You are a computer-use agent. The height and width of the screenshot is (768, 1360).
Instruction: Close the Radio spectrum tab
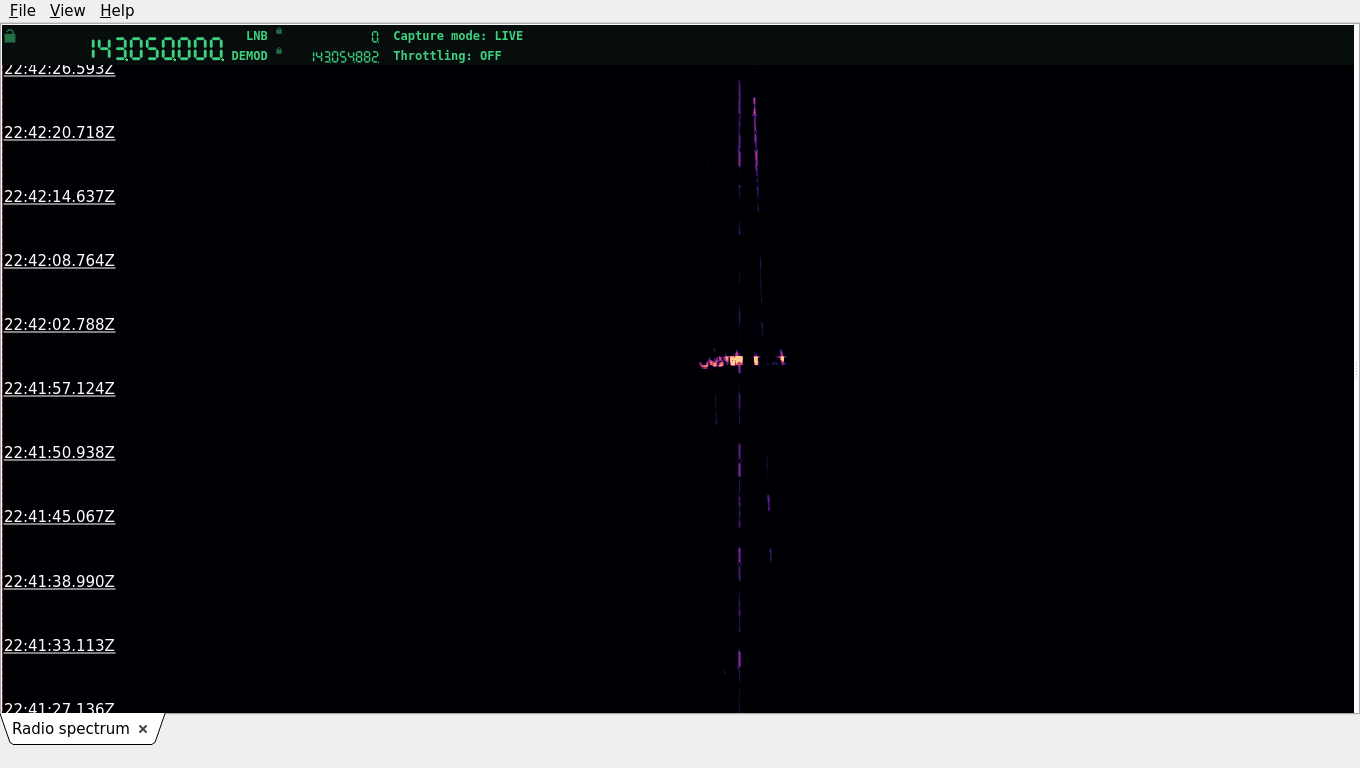pyautogui.click(x=143, y=729)
